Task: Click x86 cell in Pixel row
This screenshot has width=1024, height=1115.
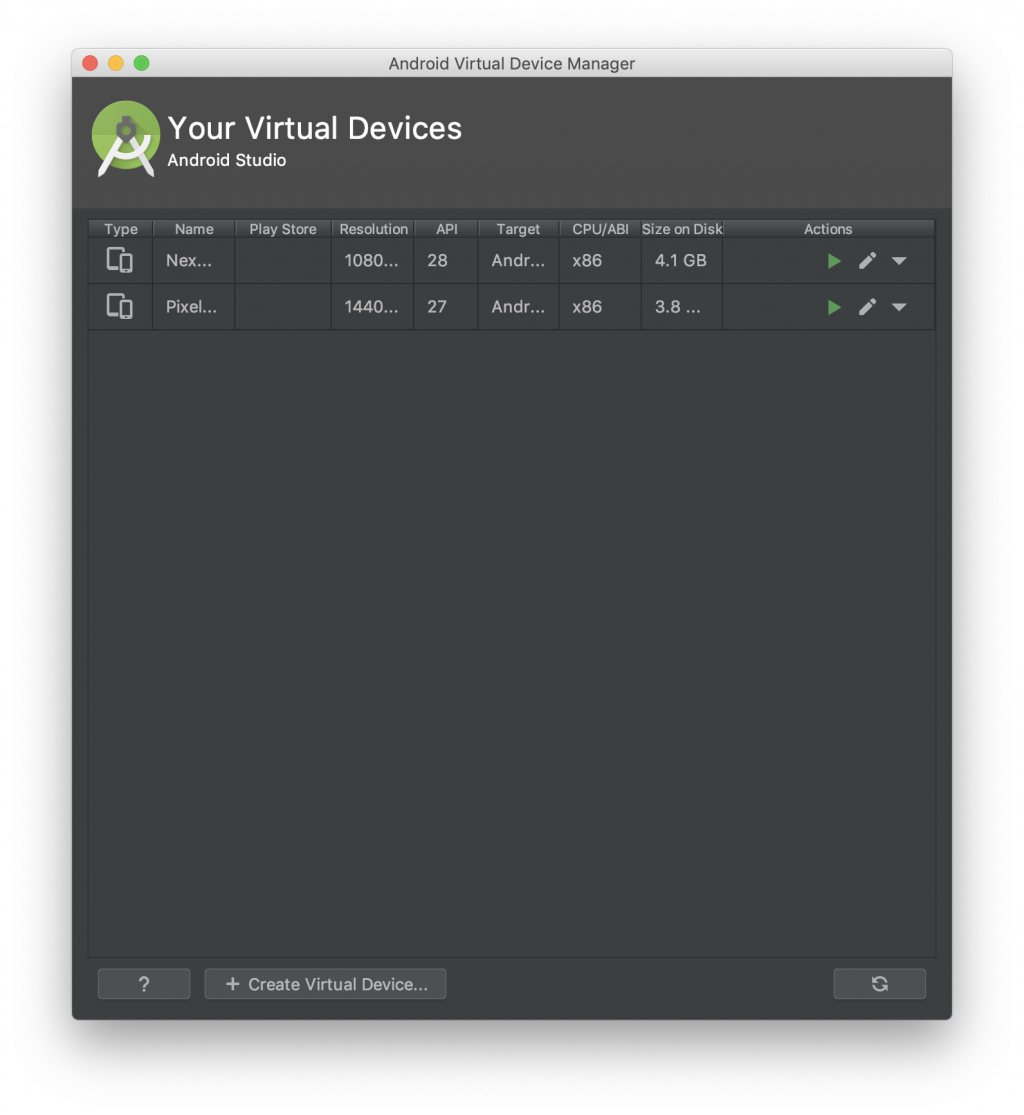Action: (x=600, y=306)
